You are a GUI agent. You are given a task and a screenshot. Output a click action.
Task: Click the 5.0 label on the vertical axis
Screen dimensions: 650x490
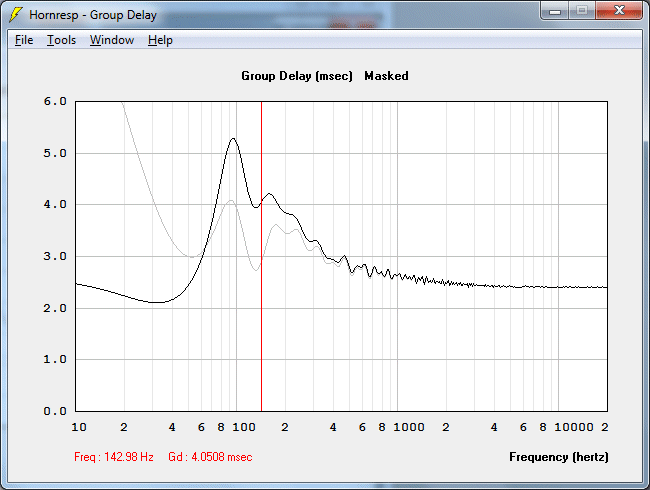pyautogui.click(x=55, y=153)
